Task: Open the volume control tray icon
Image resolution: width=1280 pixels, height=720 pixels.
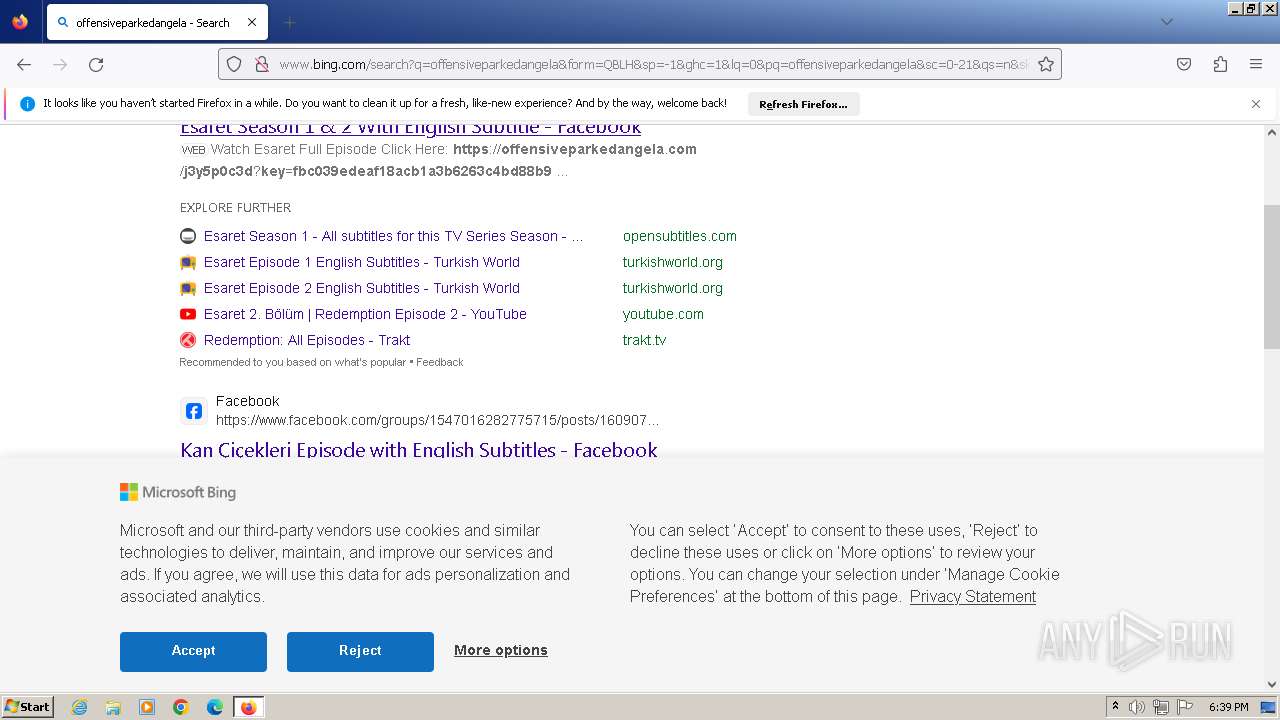Action: [x=1137, y=707]
